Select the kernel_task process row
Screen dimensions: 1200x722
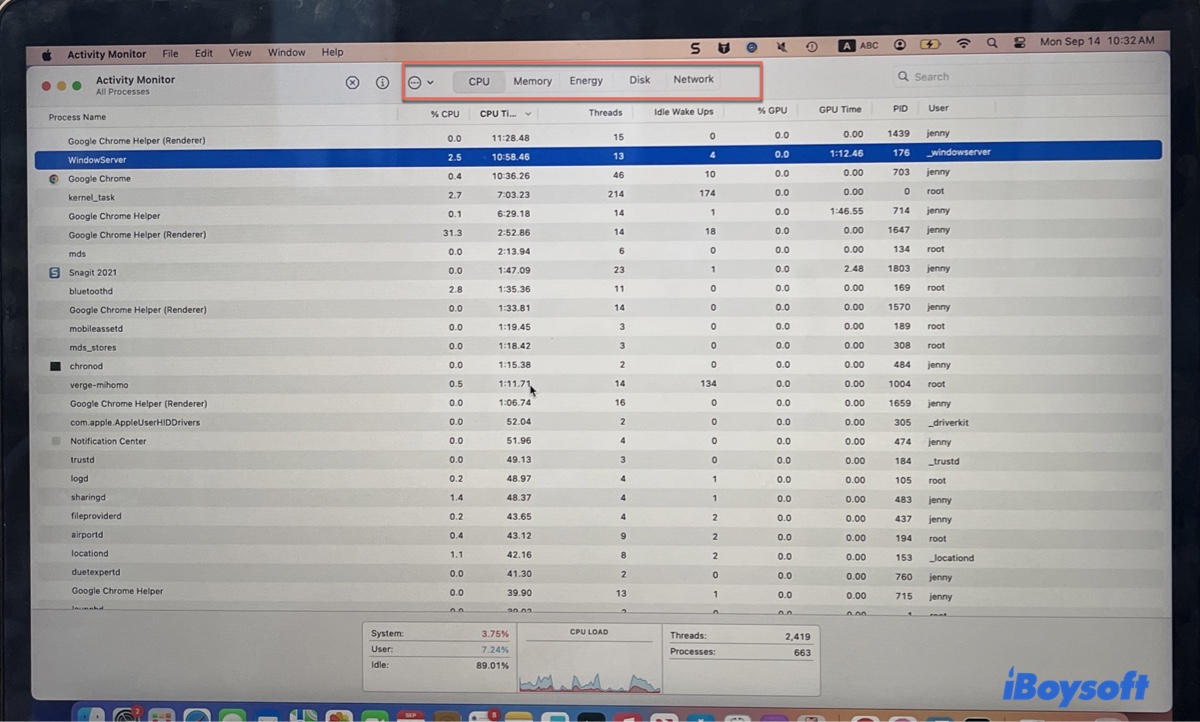598,195
